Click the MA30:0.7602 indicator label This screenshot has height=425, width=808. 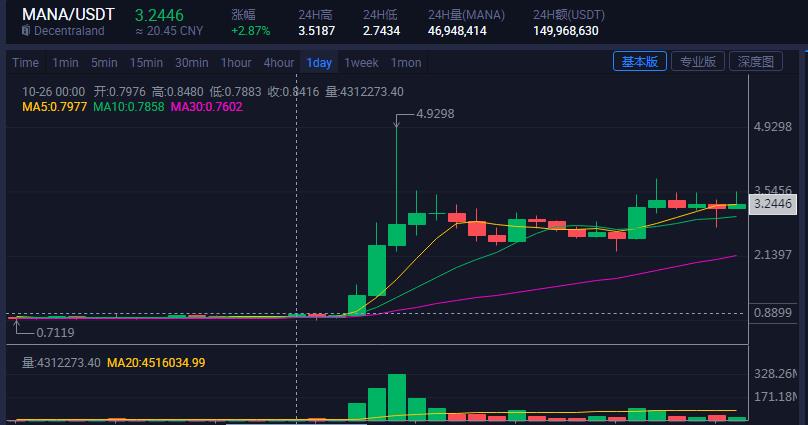[207, 107]
